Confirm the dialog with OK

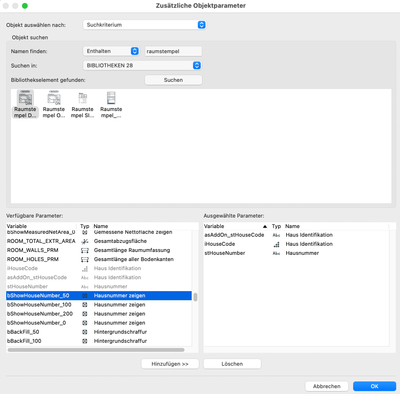click(x=374, y=386)
